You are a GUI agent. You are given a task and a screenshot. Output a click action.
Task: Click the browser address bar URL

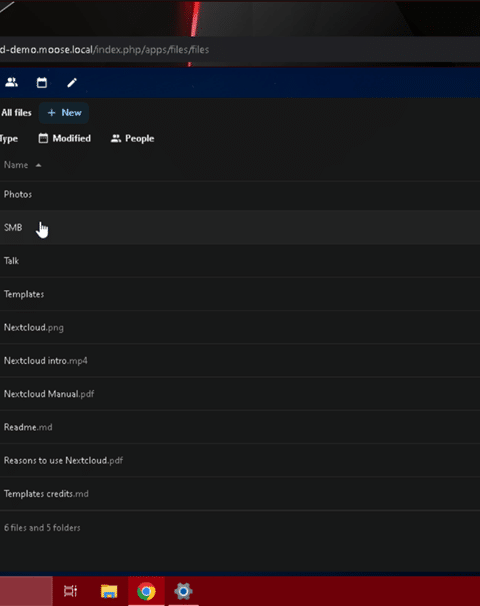104,49
